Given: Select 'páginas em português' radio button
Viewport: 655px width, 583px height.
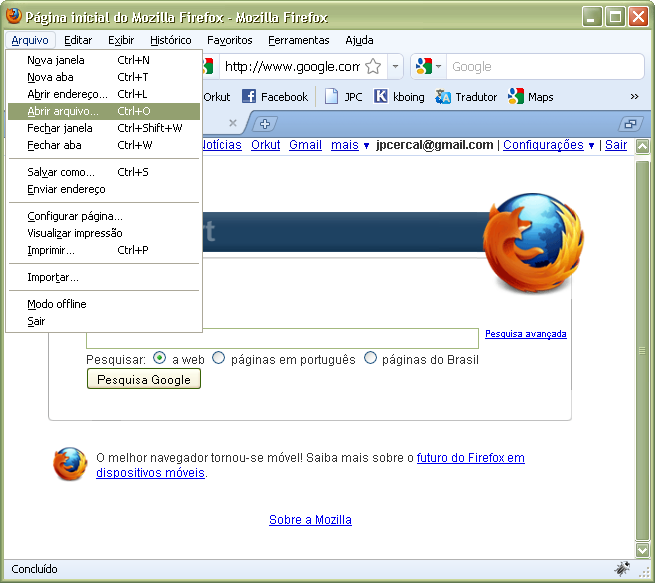Looking at the screenshot, I should 218,358.
